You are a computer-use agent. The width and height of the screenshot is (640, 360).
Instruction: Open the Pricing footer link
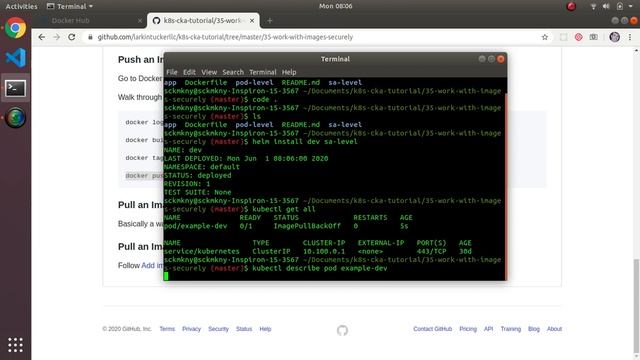point(468,329)
